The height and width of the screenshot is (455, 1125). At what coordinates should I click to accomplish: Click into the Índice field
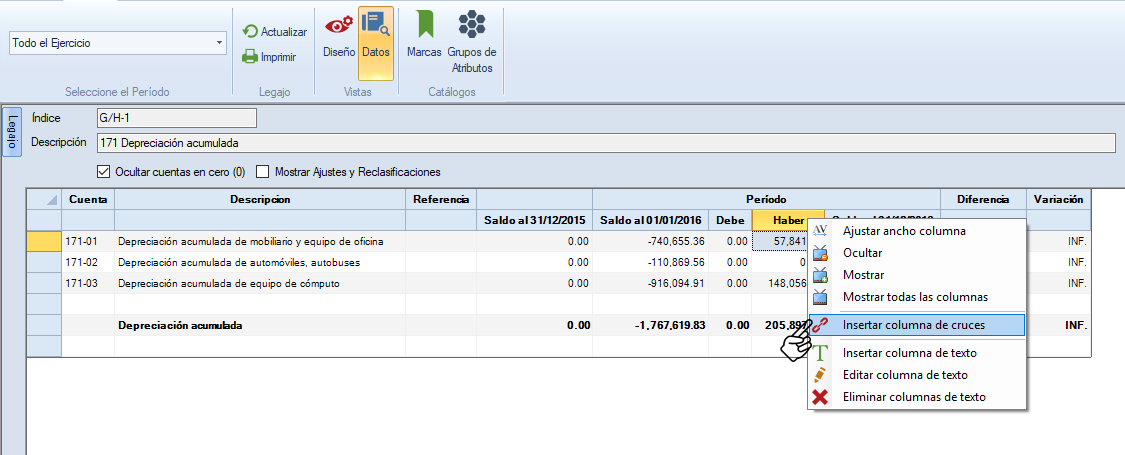point(176,118)
